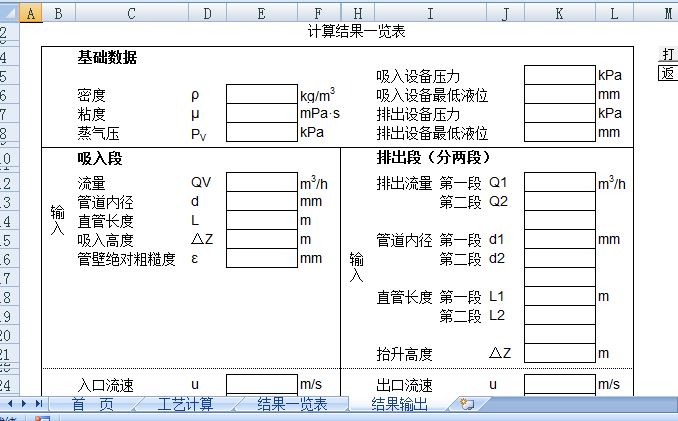The width and height of the screenshot is (678, 421).
Task: Click the 基础数据 section heading
Action: point(107,57)
